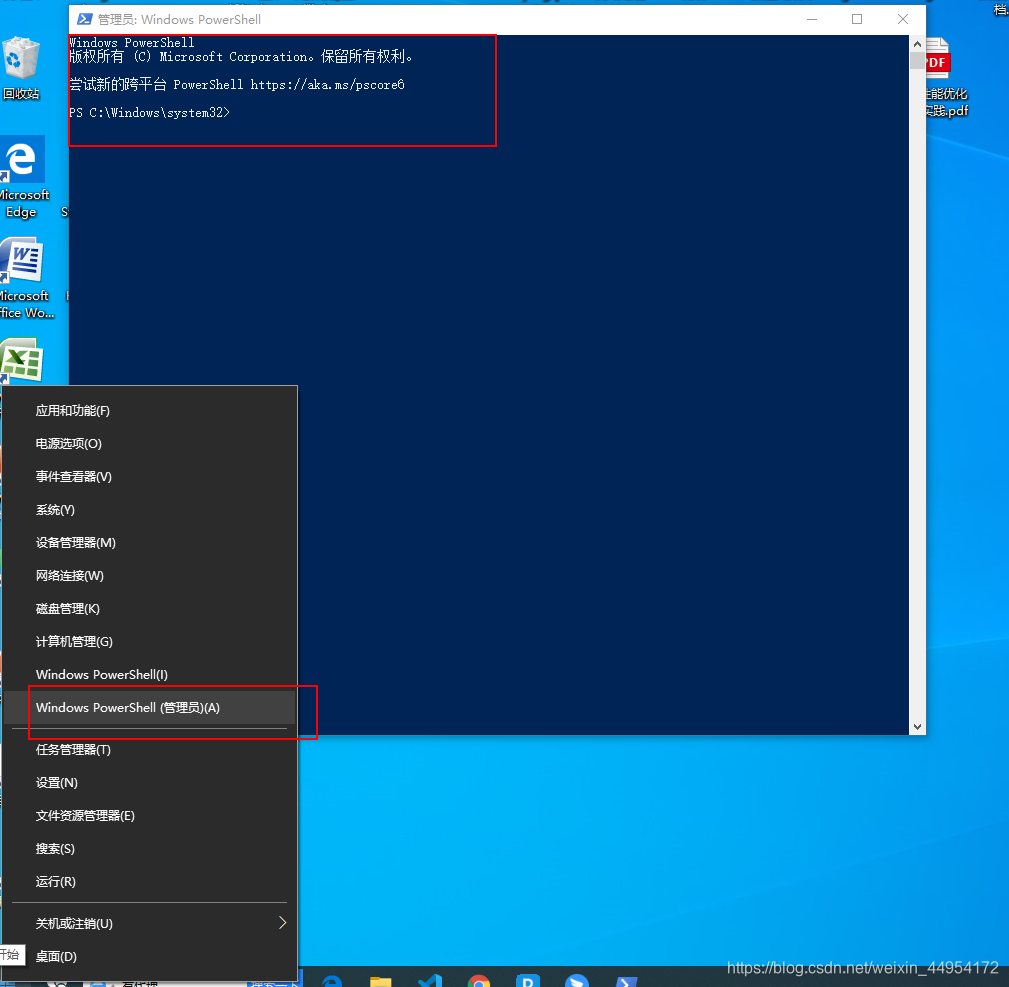Click the PowerShell scrollbar thumb
Image resolution: width=1009 pixels, height=987 pixels.
(x=918, y=60)
